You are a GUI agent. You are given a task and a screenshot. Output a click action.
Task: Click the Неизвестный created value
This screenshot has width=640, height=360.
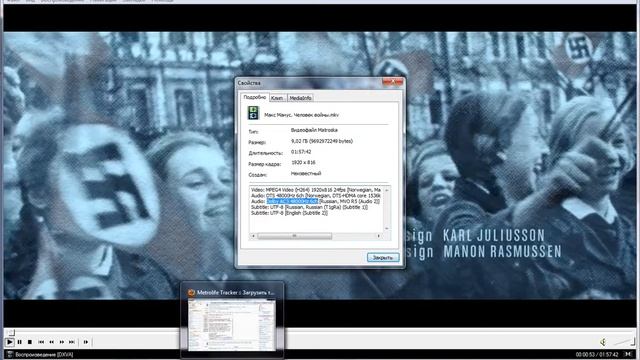pyautogui.click(x=306, y=173)
